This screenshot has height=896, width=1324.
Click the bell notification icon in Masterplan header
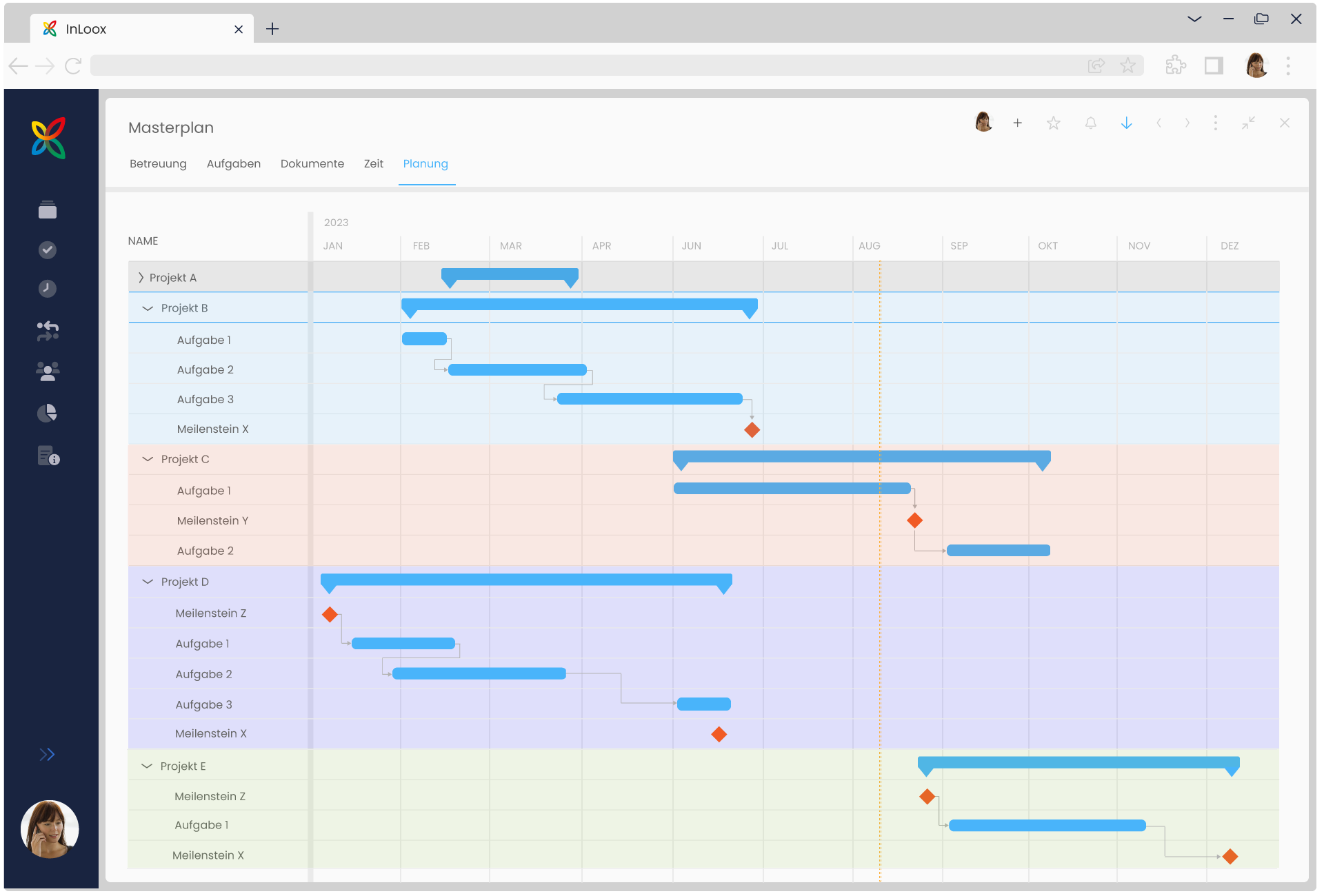point(1090,123)
